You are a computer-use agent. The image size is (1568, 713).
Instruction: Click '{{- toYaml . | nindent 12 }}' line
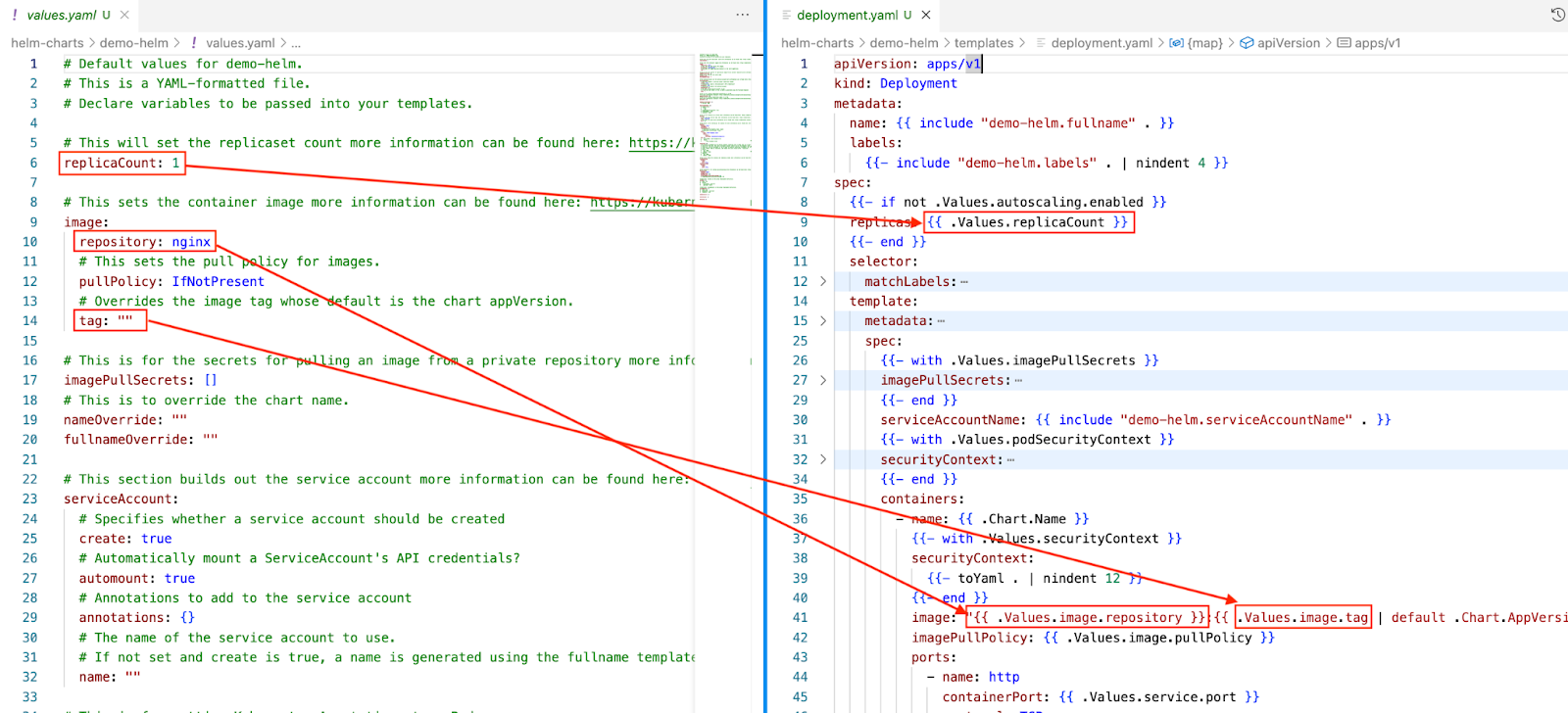pyautogui.click(x=1035, y=578)
